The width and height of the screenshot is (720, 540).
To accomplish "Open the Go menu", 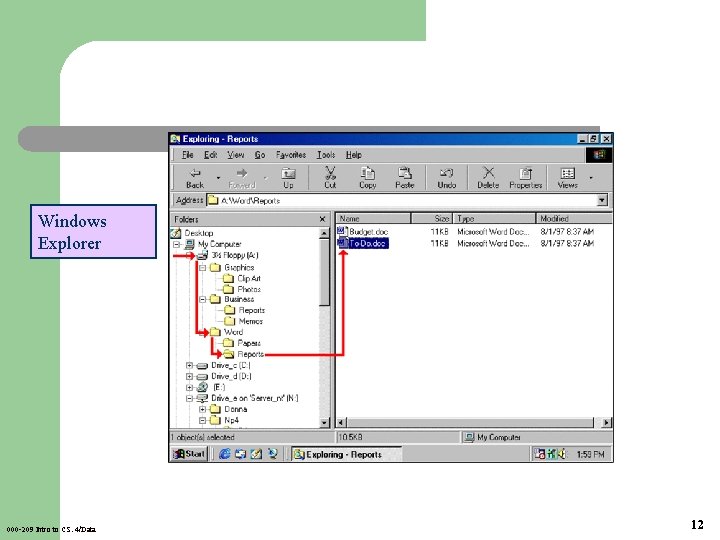I will (x=260, y=155).
